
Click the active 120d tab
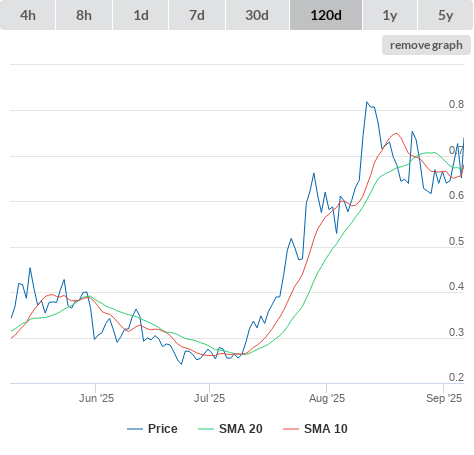click(326, 15)
